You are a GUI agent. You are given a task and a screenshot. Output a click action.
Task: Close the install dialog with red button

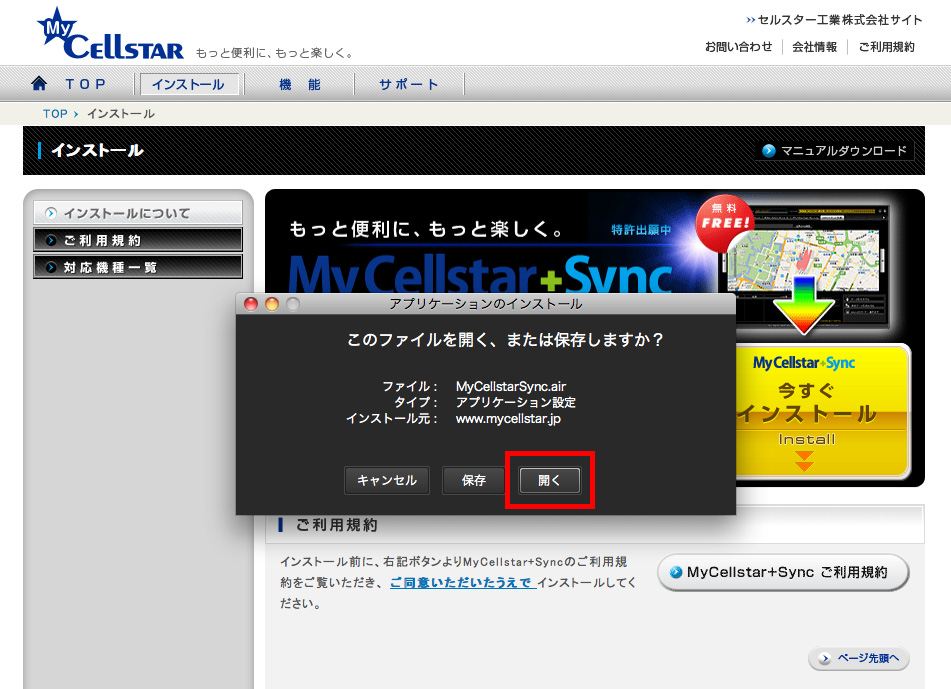pyautogui.click(x=250, y=304)
